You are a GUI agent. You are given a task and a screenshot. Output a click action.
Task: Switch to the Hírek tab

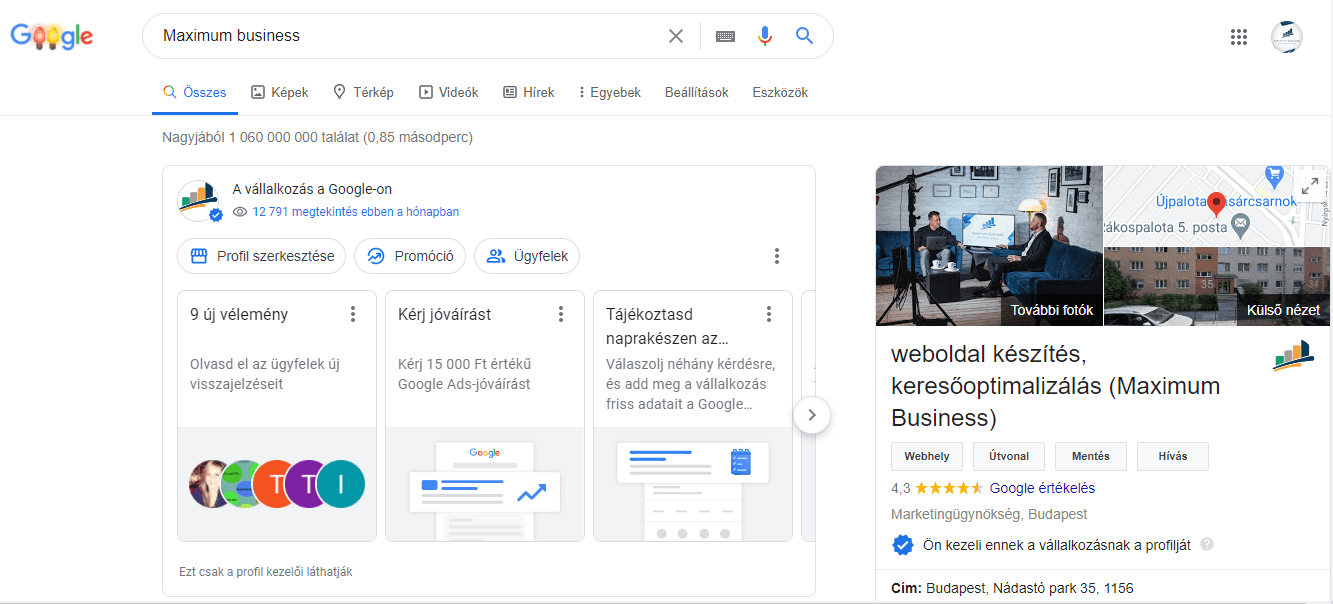[x=528, y=92]
